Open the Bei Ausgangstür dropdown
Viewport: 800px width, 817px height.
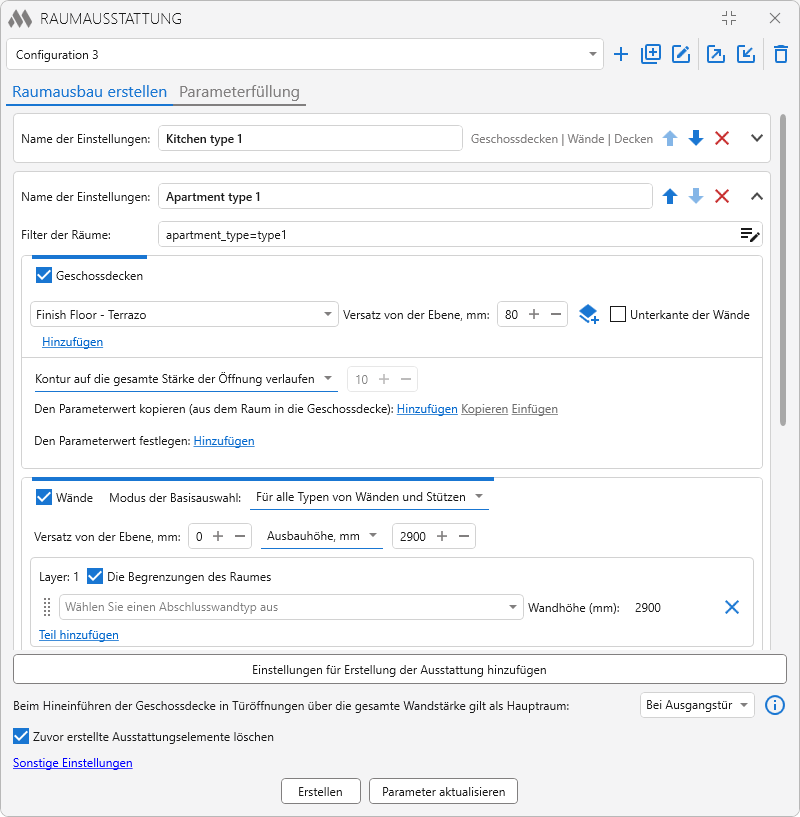point(697,705)
